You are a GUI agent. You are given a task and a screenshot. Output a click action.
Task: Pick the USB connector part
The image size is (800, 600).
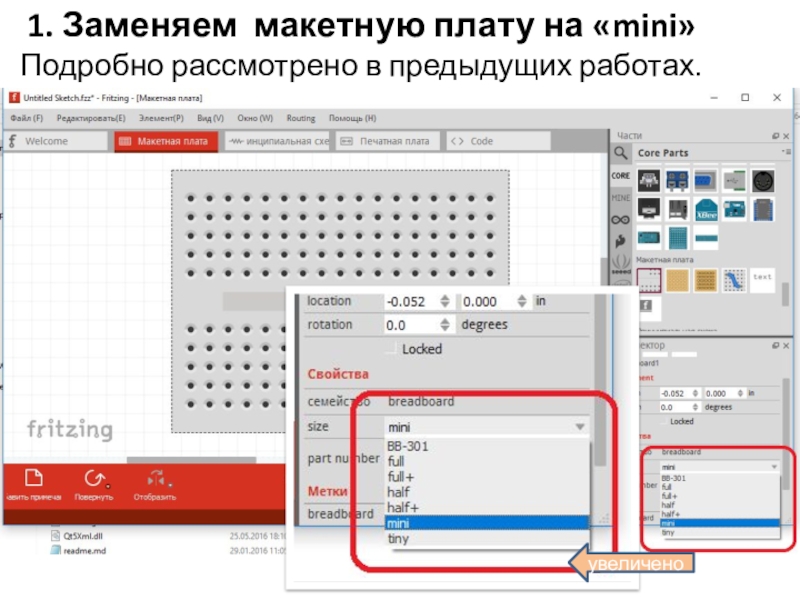(734, 181)
